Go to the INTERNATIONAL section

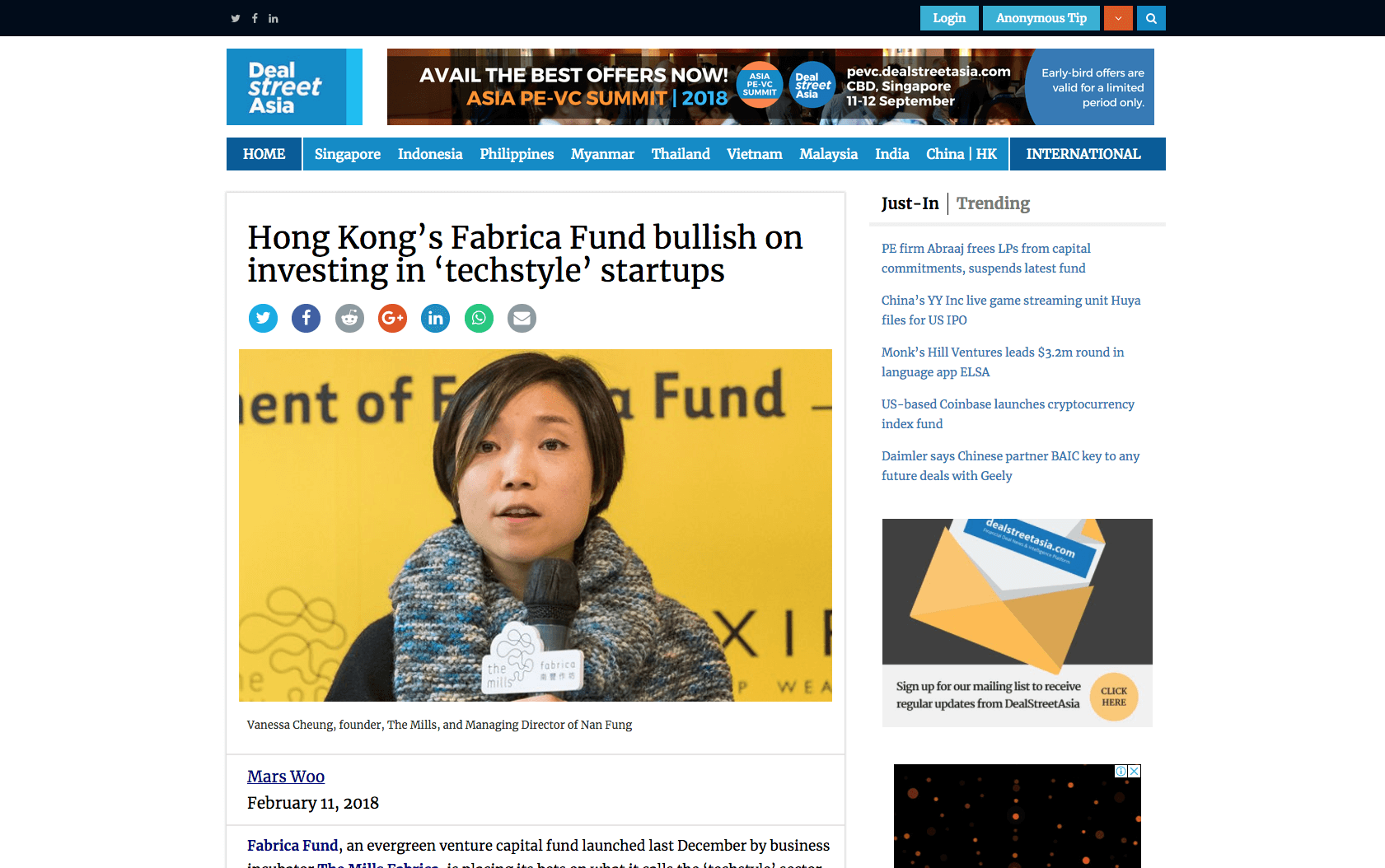pyautogui.click(x=1083, y=154)
